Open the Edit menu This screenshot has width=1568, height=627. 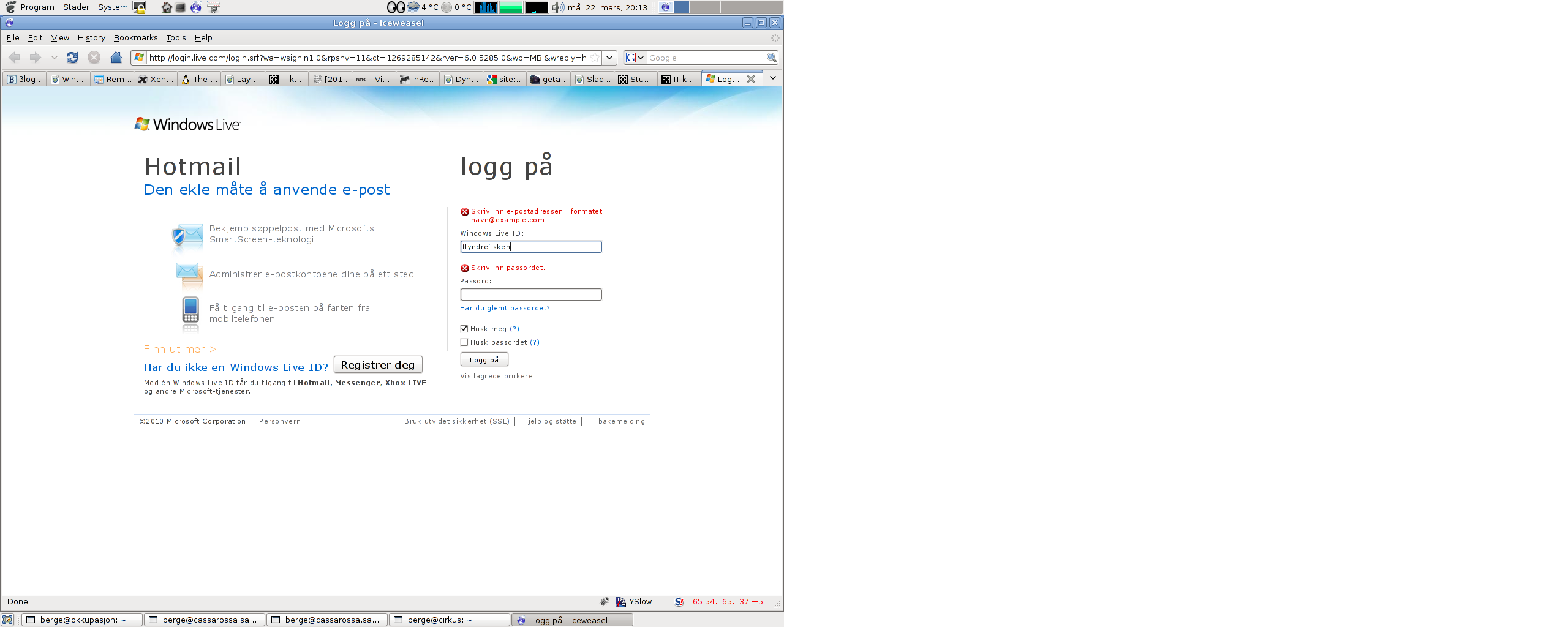click(35, 38)
